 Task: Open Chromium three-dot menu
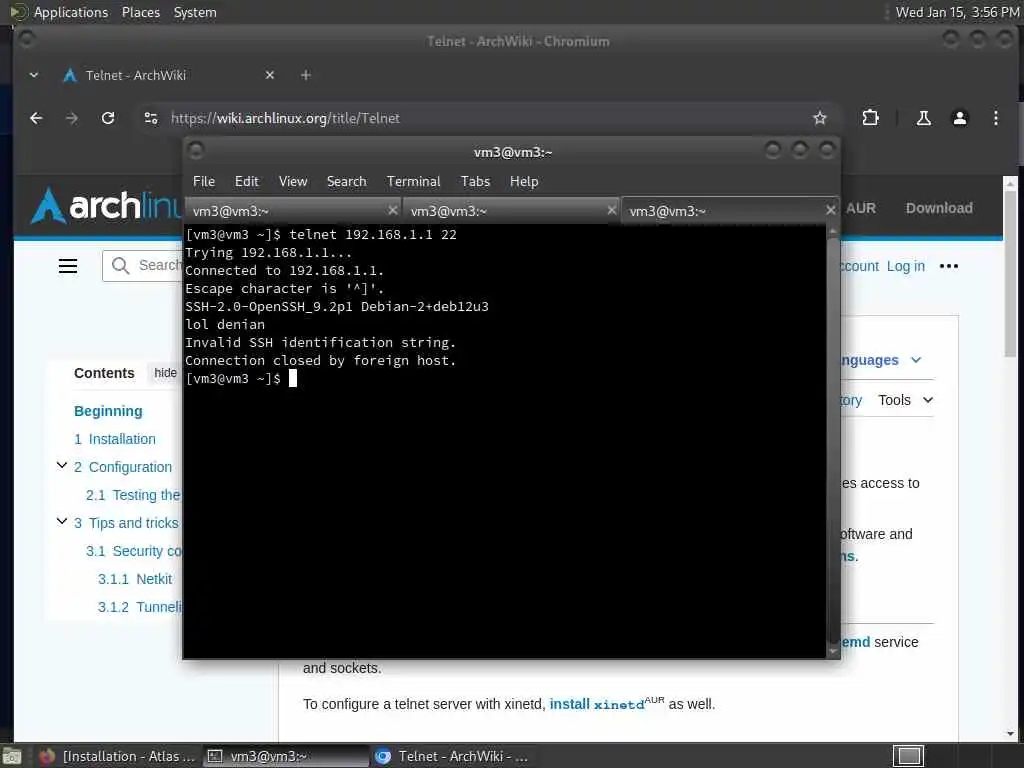click(x=995, y=118)
